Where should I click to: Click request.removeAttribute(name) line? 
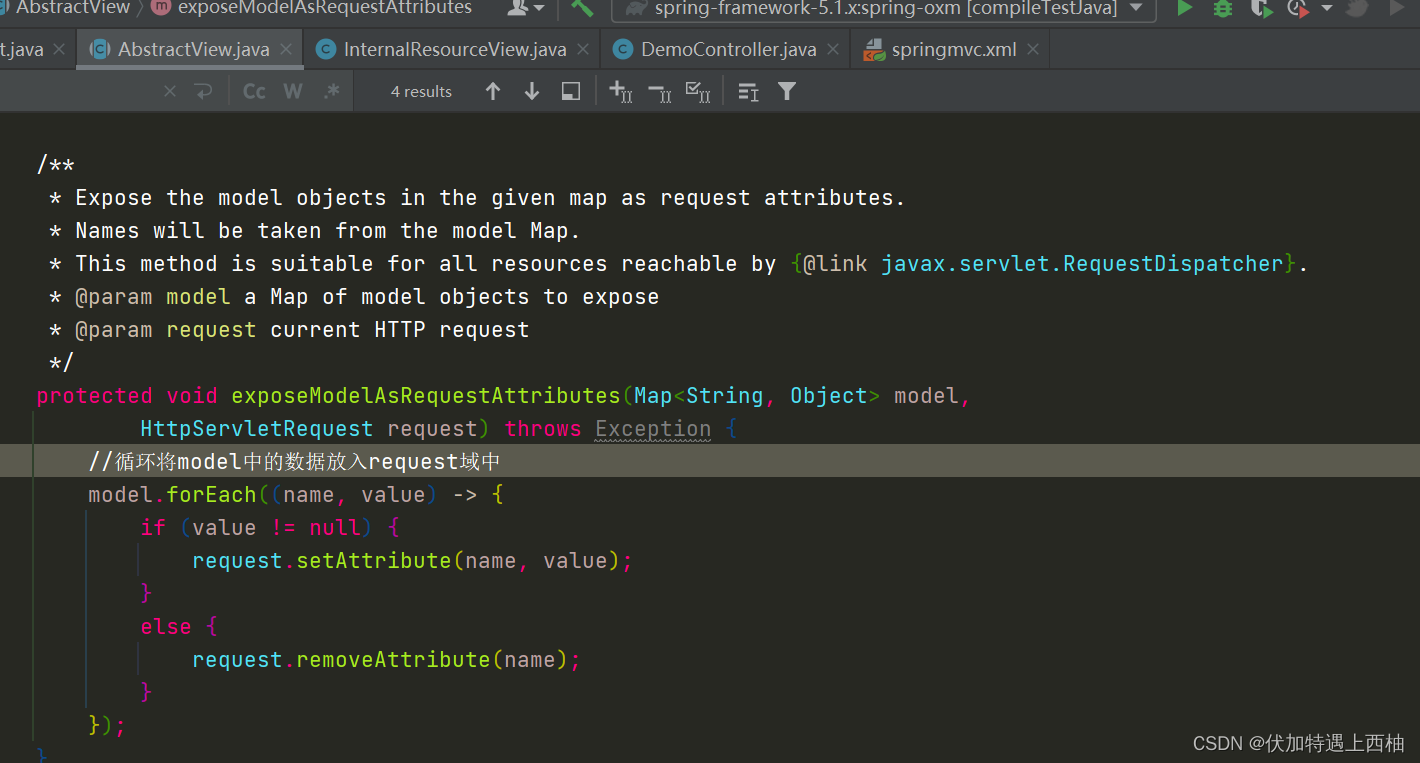[x=386, y=660]
